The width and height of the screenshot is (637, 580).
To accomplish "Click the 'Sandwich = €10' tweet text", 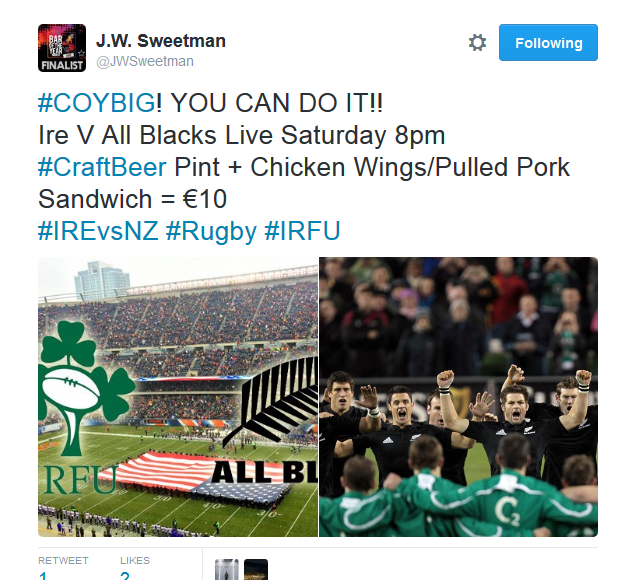I will point(132,199).
